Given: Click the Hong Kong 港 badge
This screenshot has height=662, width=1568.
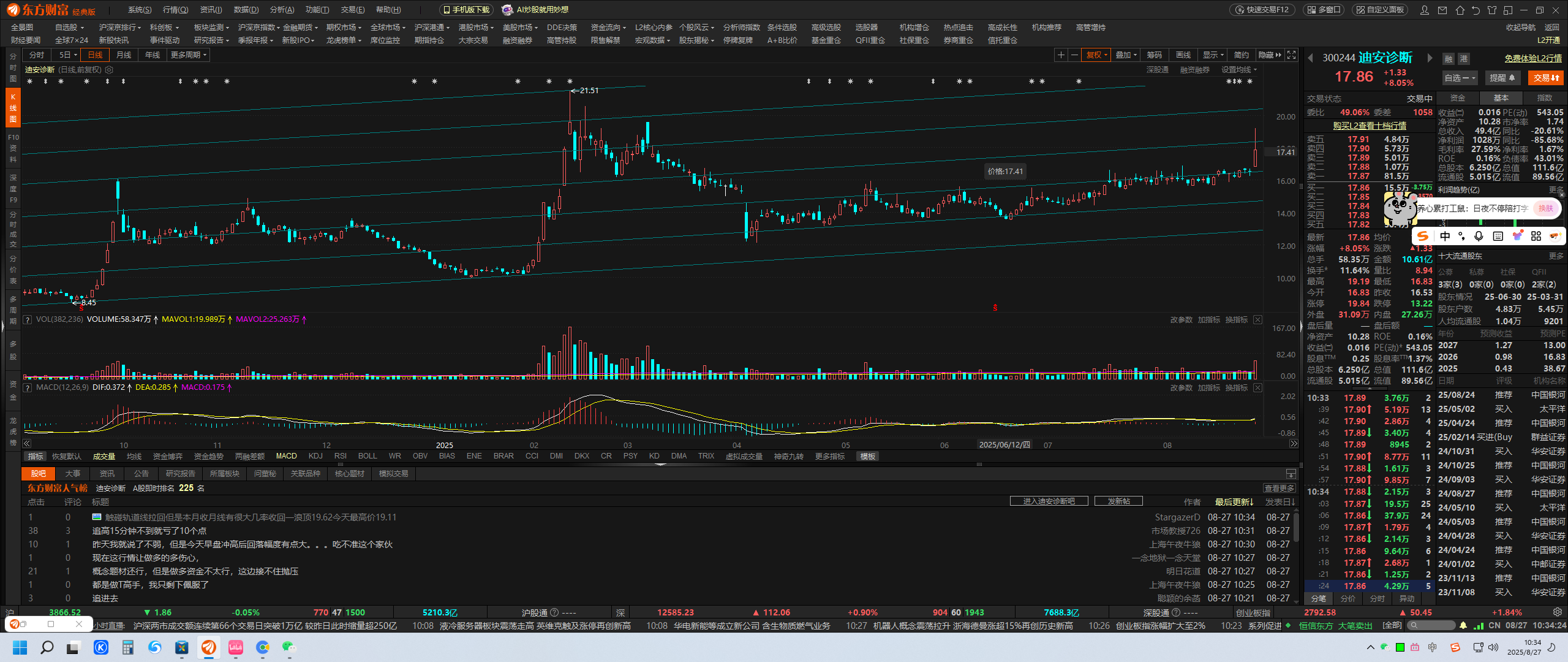Looking at the screenshot, I should point(1464,59).
